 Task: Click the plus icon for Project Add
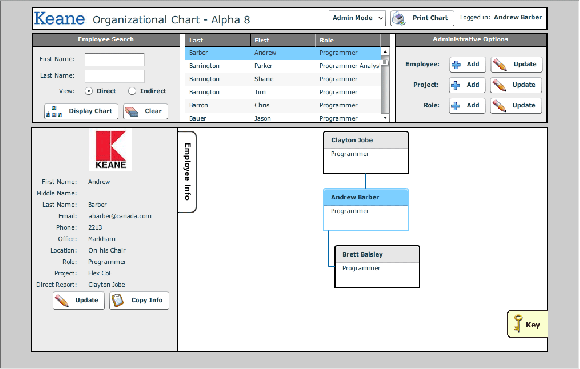456,85
